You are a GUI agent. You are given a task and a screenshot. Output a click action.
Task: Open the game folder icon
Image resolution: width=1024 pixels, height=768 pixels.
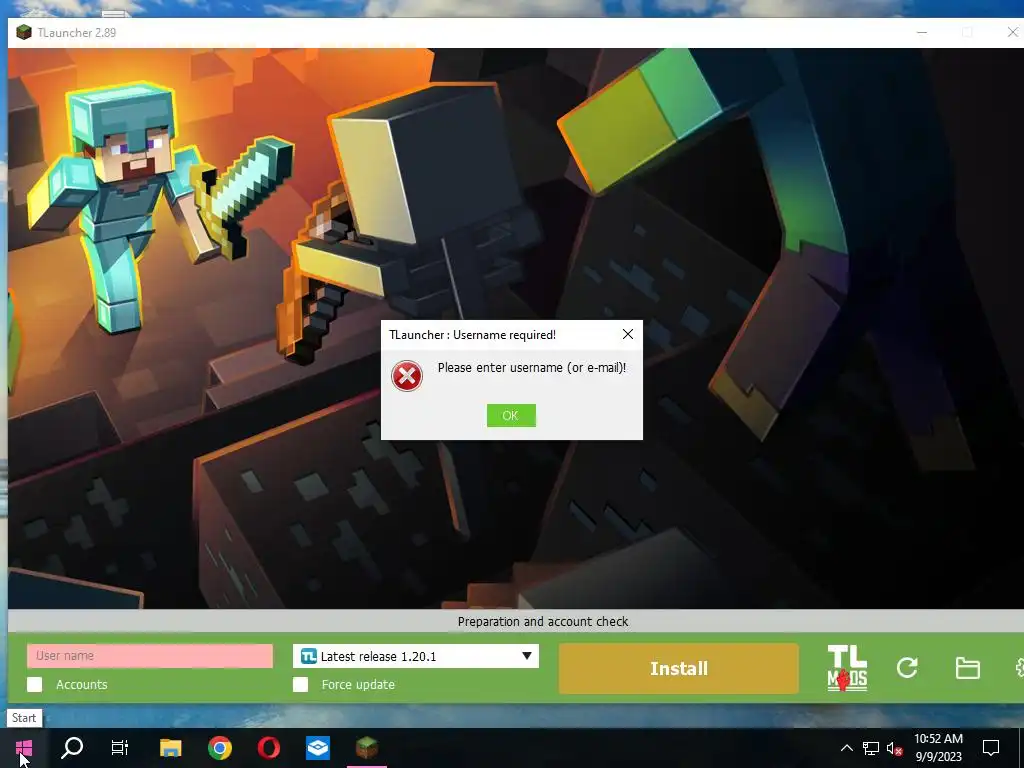pyautogui.click(x=967, y=668)
